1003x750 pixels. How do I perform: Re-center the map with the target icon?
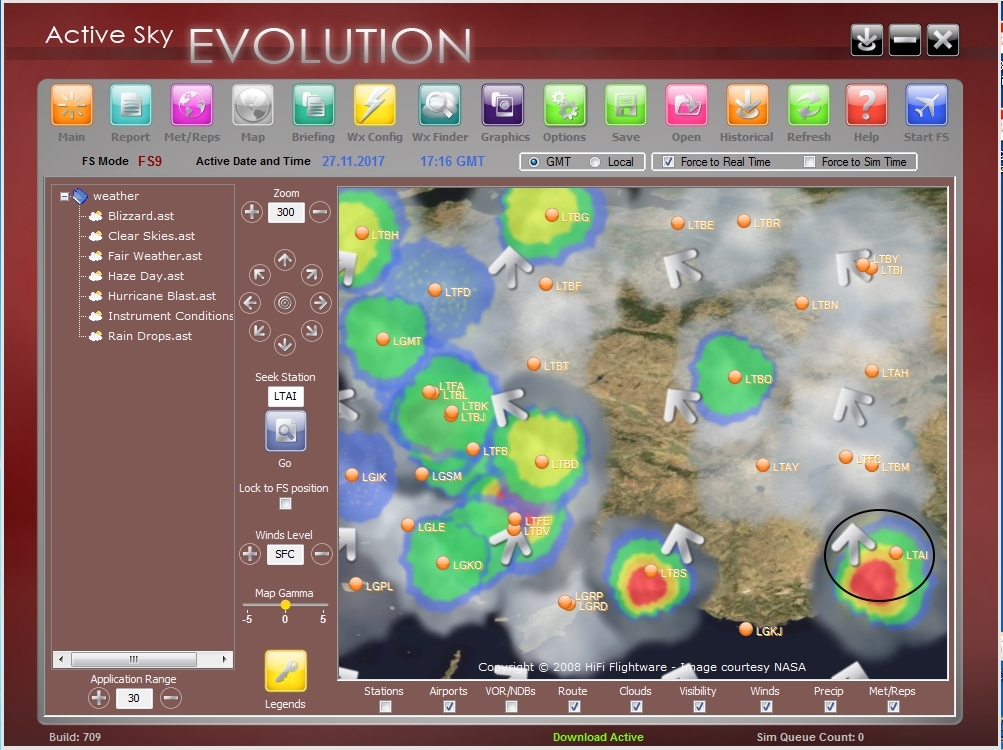pyautogui.click(x=285, y=303)
